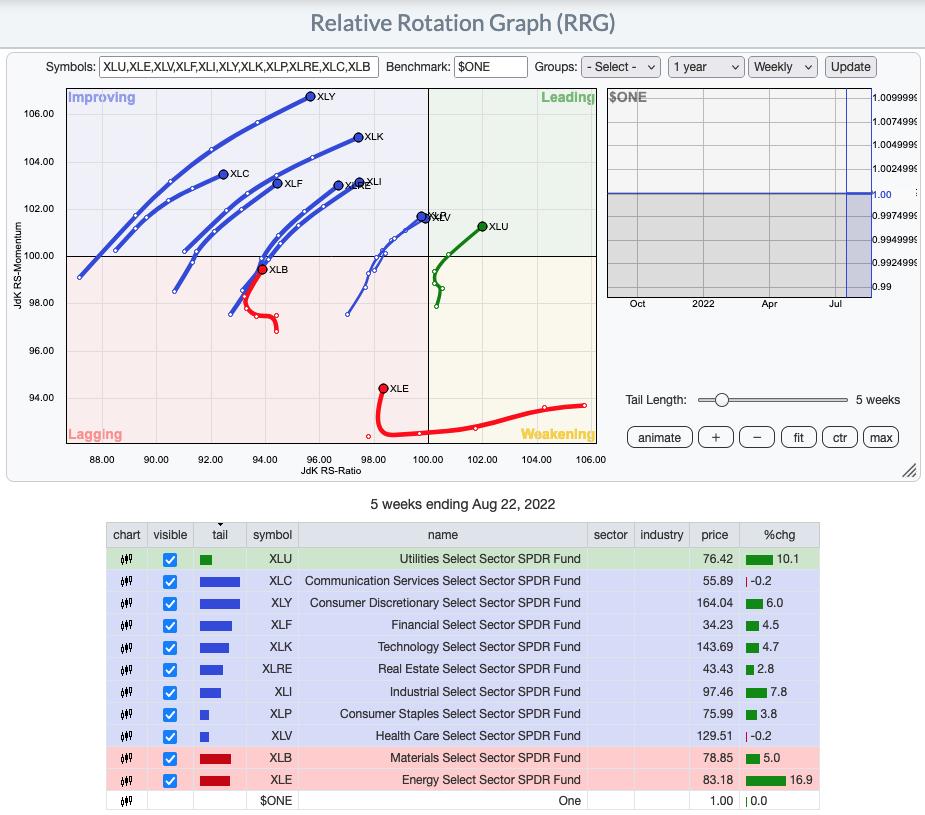Open chart icon for XLU row
This screenshot has width=925, height=815.
coord(126,559)
